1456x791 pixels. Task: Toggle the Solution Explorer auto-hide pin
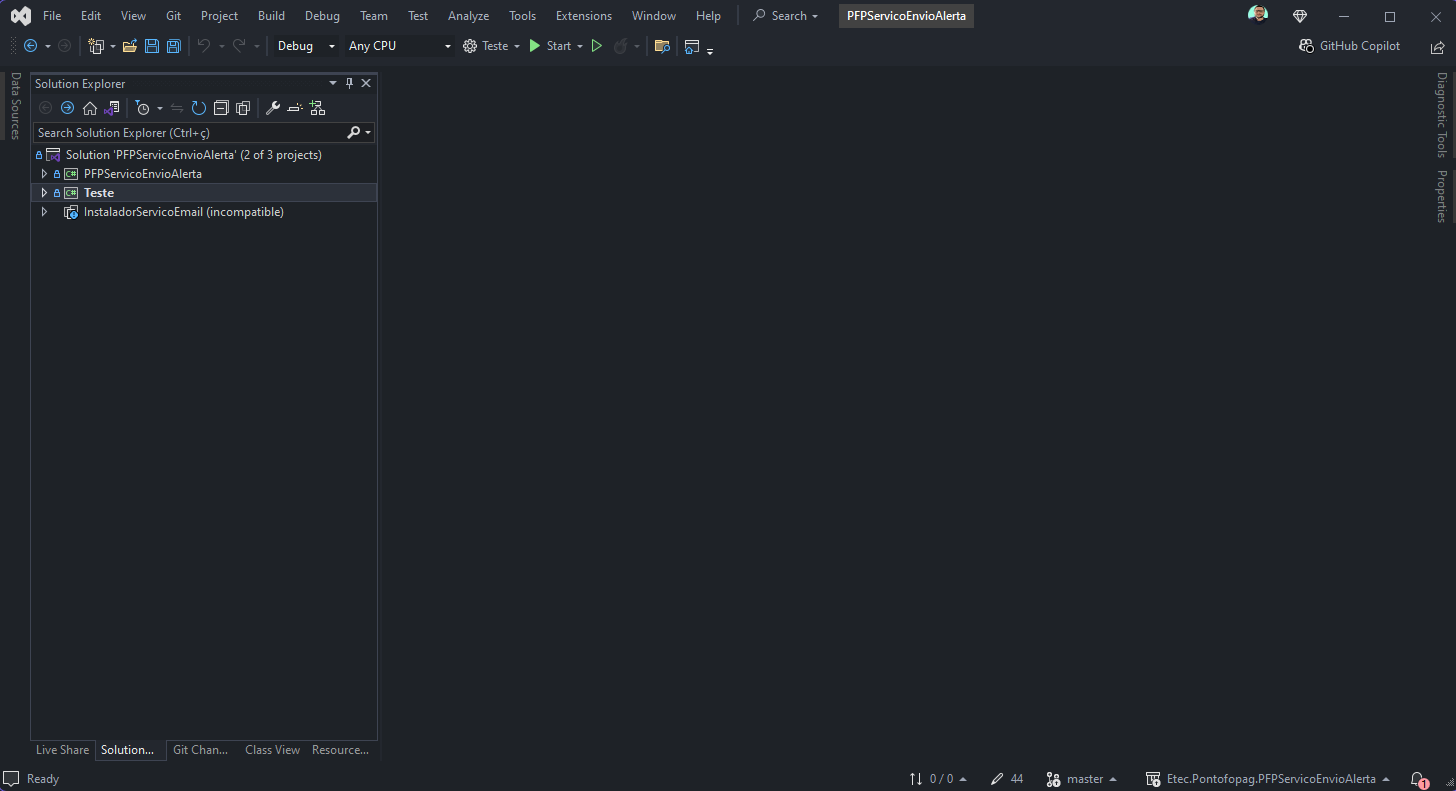350,84
